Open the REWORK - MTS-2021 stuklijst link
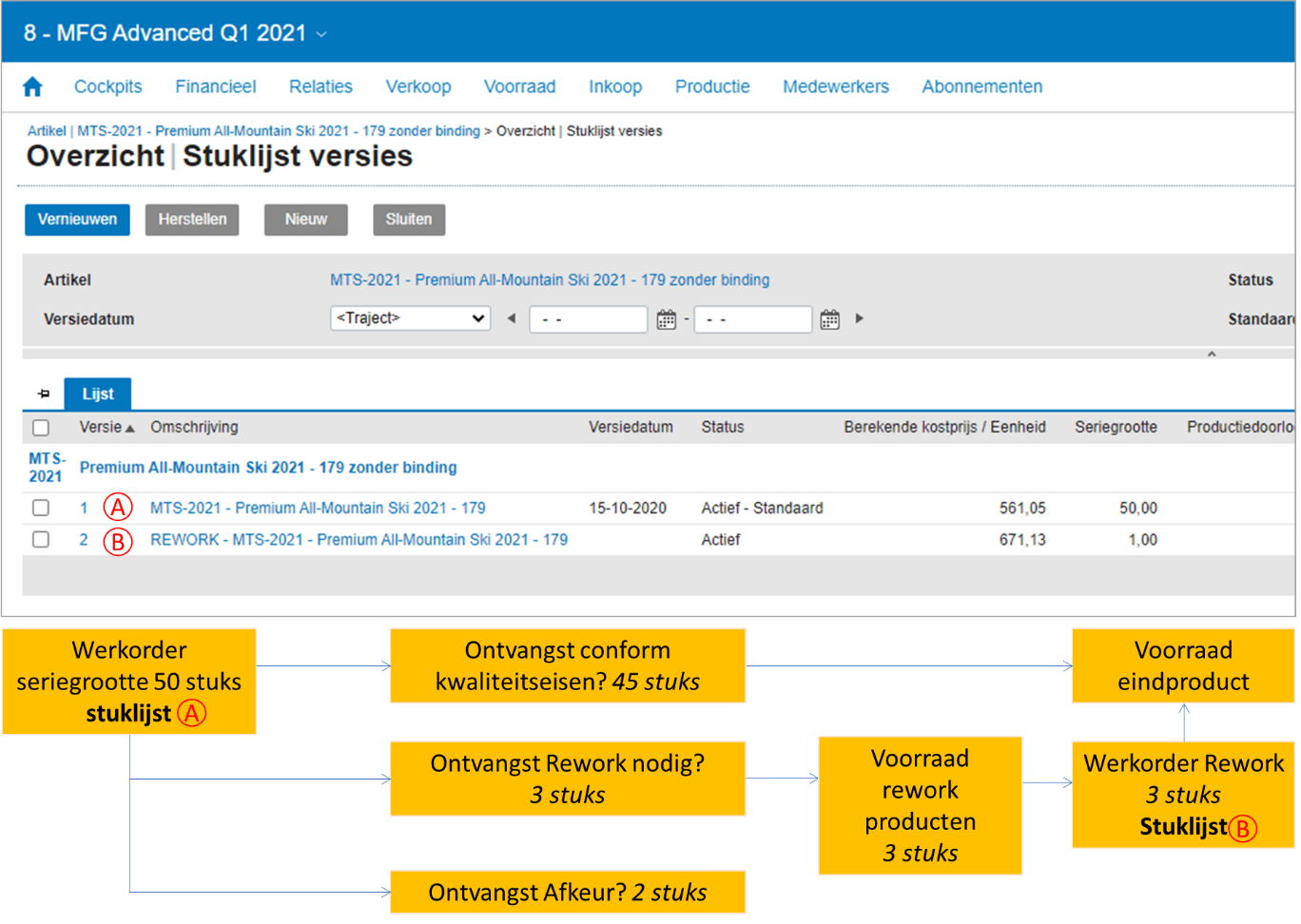 359,540
